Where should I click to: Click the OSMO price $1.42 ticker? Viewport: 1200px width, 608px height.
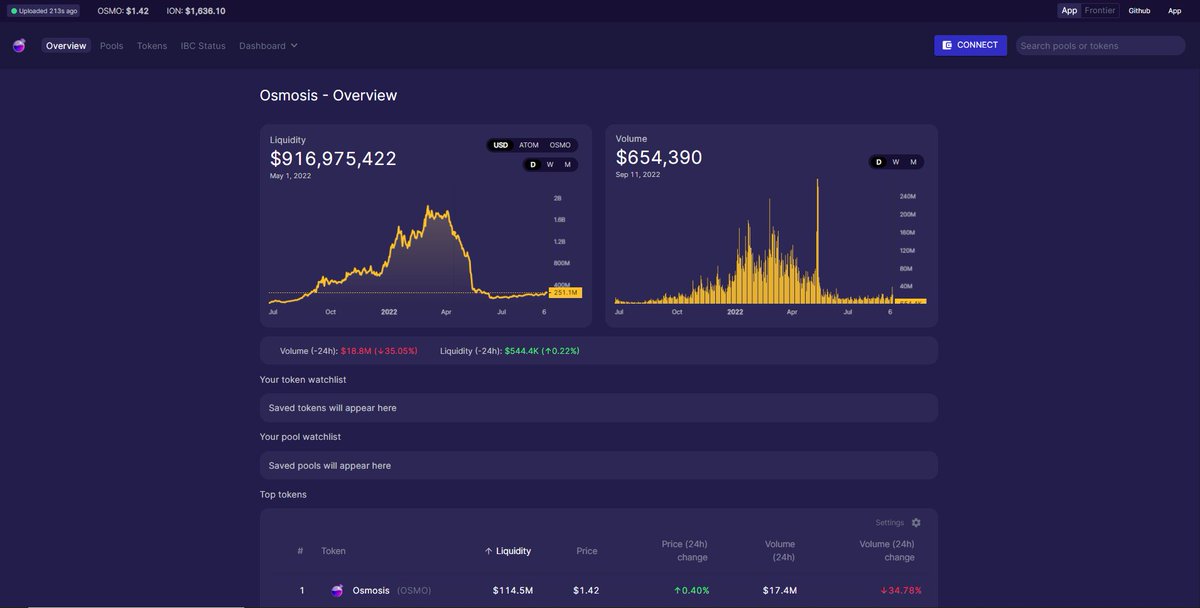122,11
